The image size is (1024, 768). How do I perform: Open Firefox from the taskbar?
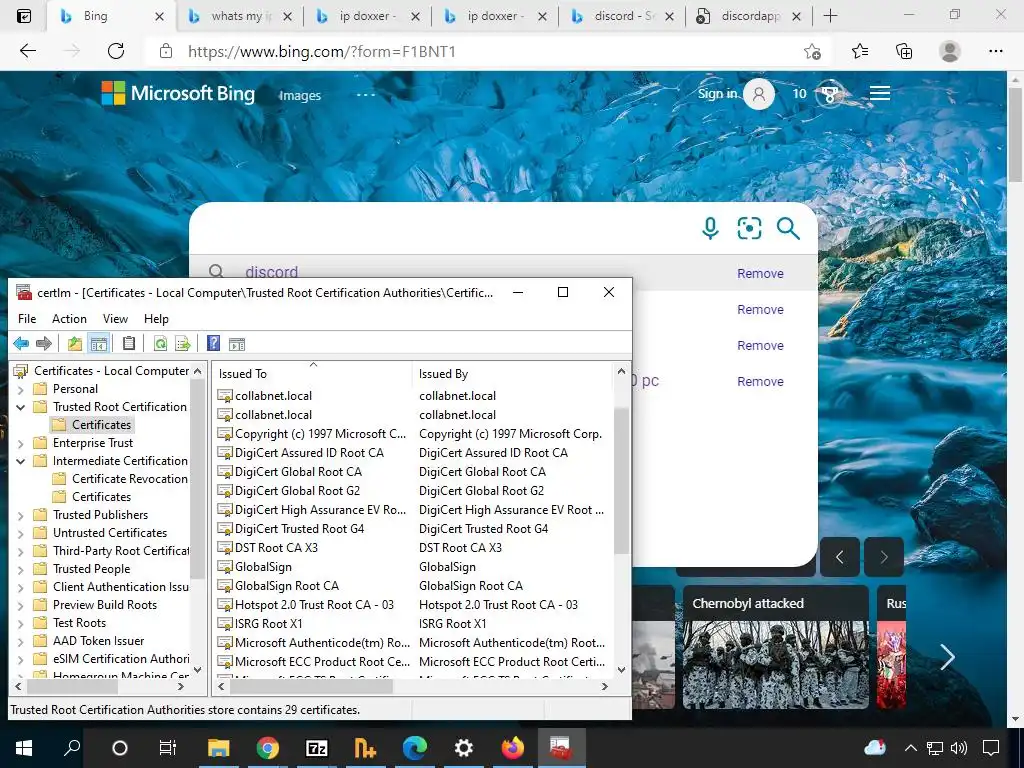point(513,748)
